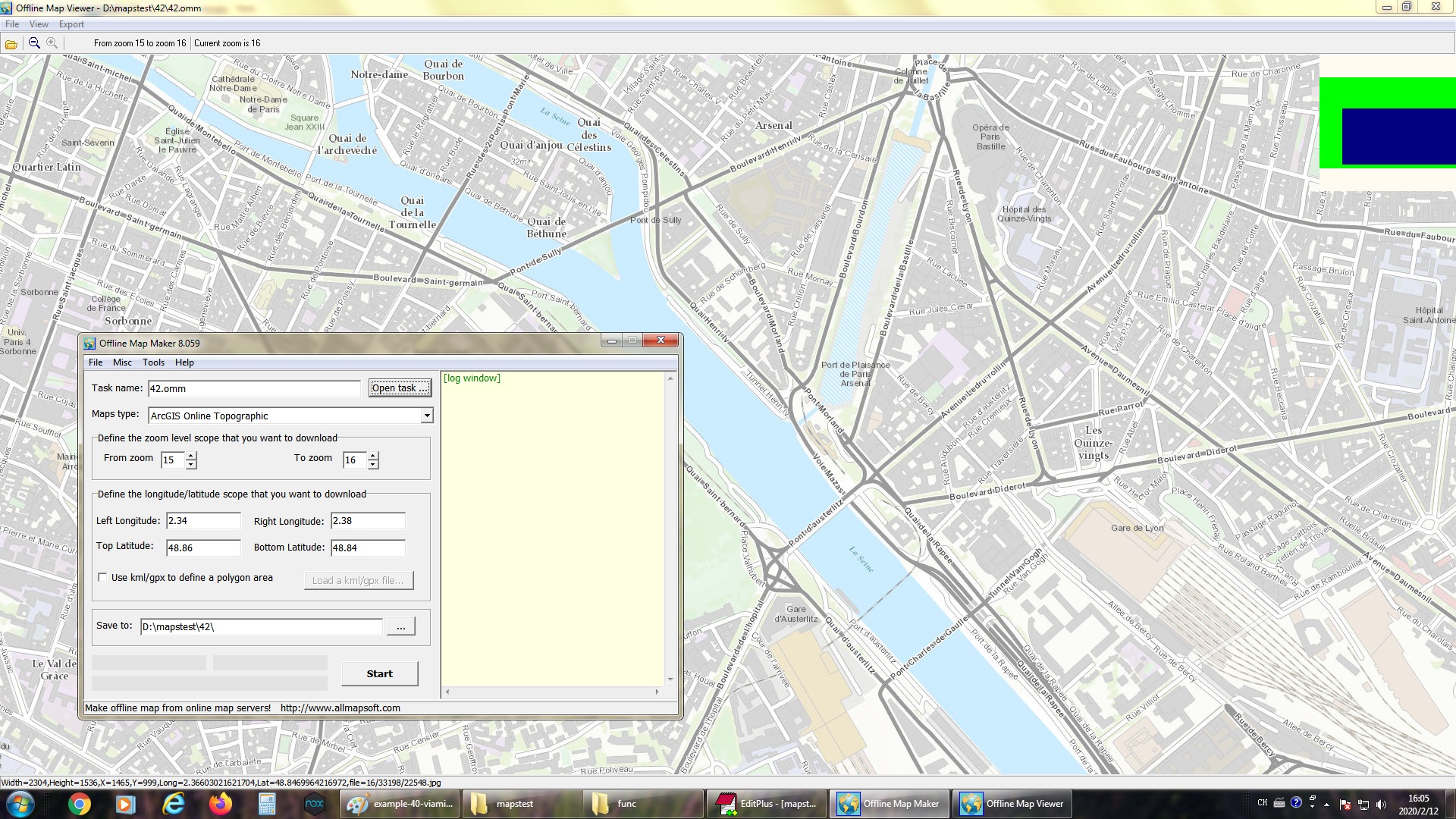The image size is (1456, 819).
Task: Open View menu in Offline Map Viewer
Action: 39,24
